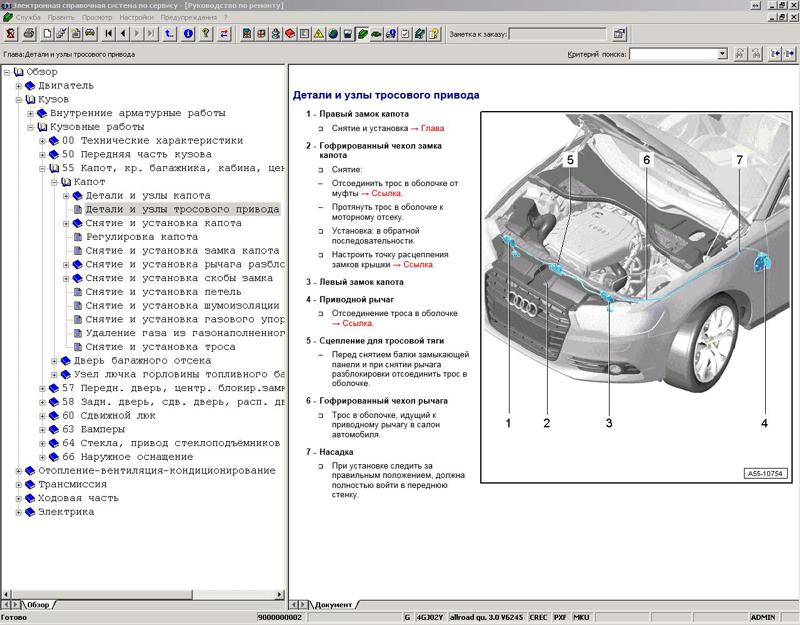Expand 63 Бамперы tree node

[42, 430]
